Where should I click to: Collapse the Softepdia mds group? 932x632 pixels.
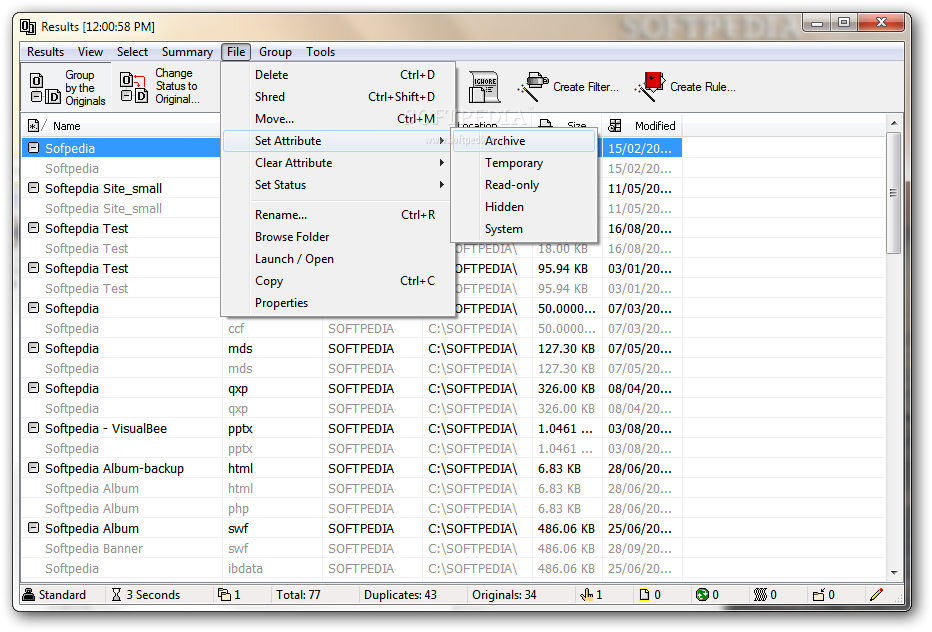pos(34,348)
